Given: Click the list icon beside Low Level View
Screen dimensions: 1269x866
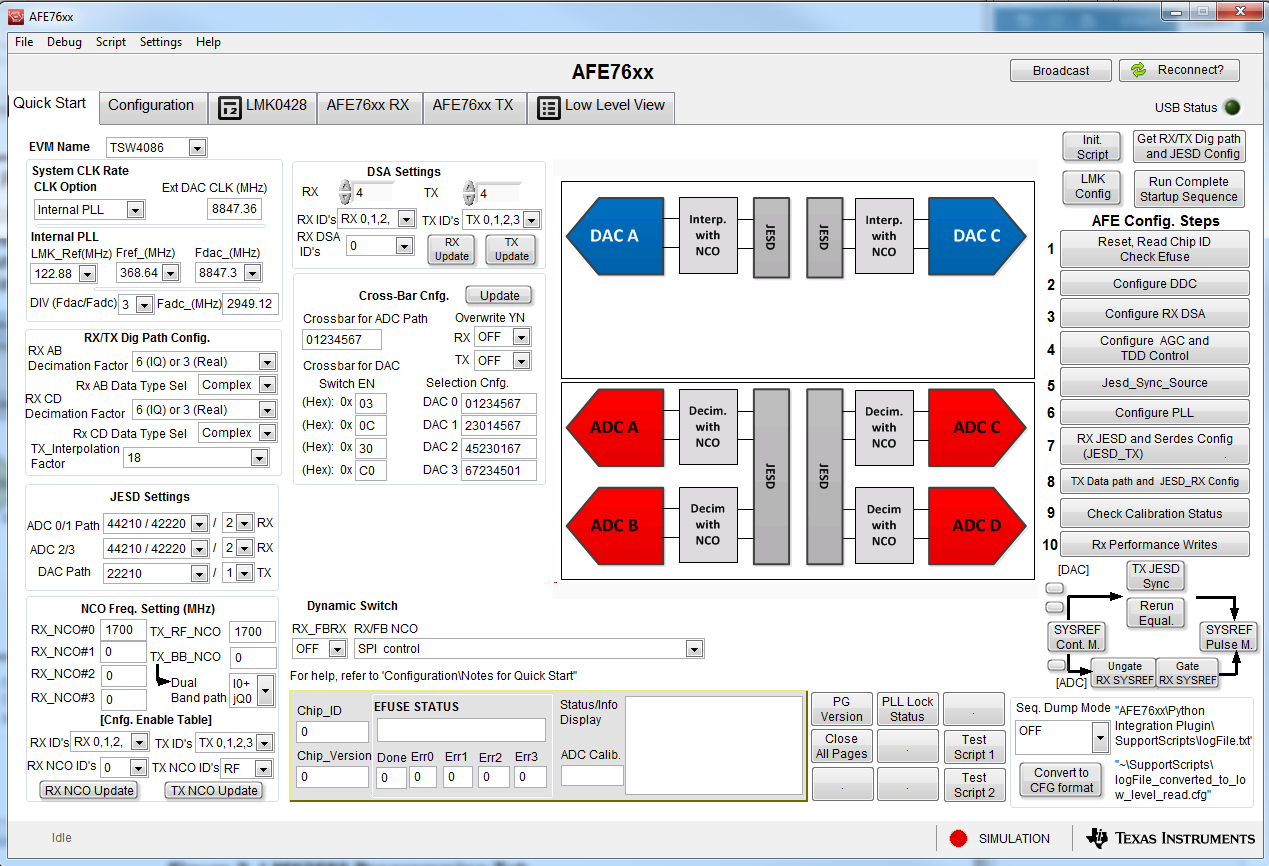Looking at the screenshot, I should (x=548, y=107).
